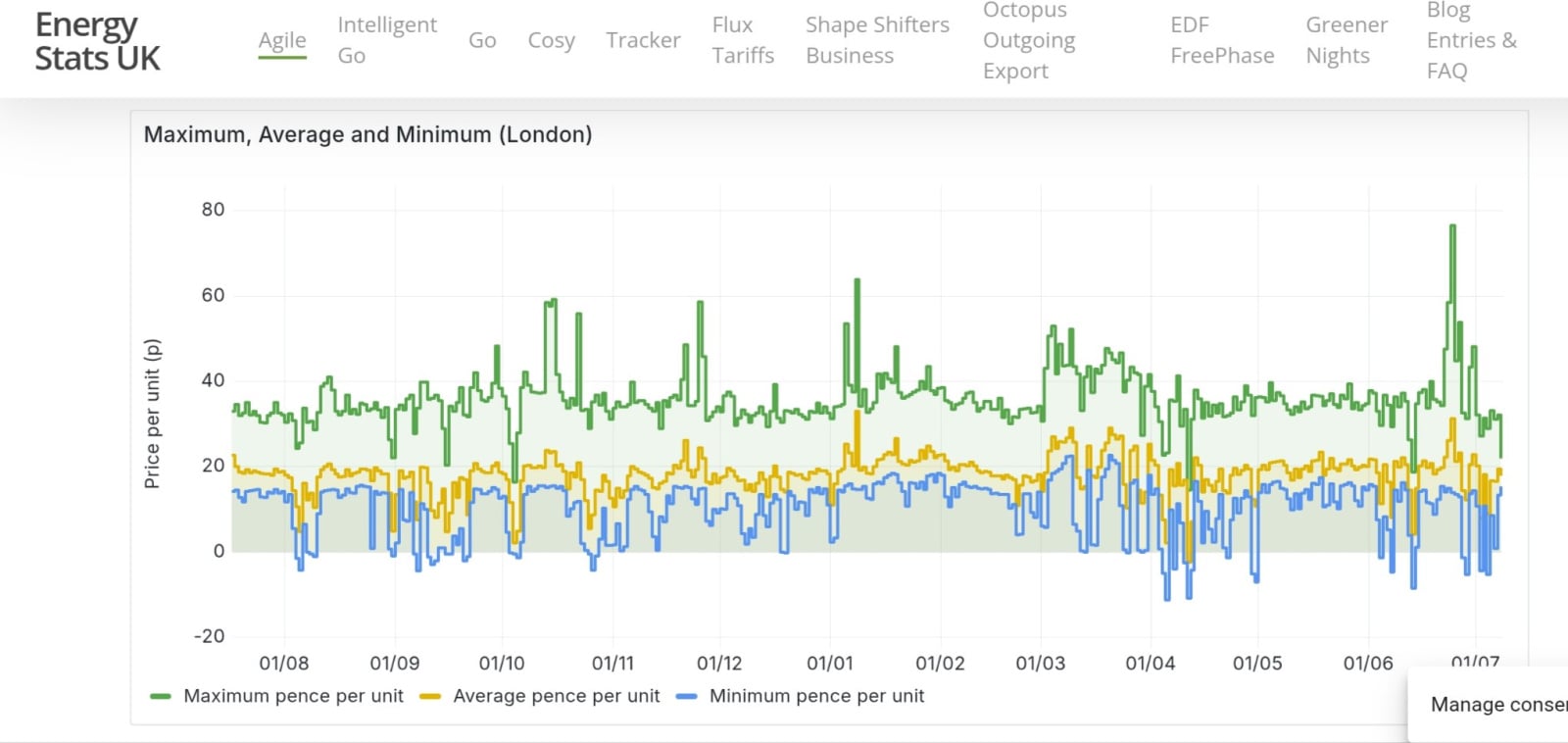Click the highest green peak near 01/07
This screenshot has width=1568, height=743.
coord(1452,226)
